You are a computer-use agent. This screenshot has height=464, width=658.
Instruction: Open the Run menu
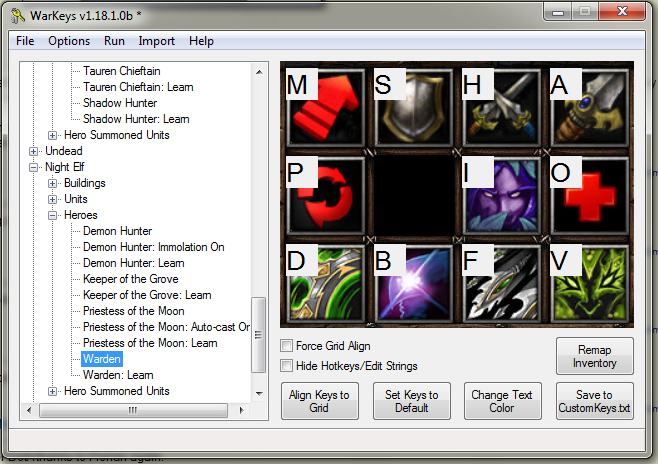pyautogui.click(x=114, y=41)
